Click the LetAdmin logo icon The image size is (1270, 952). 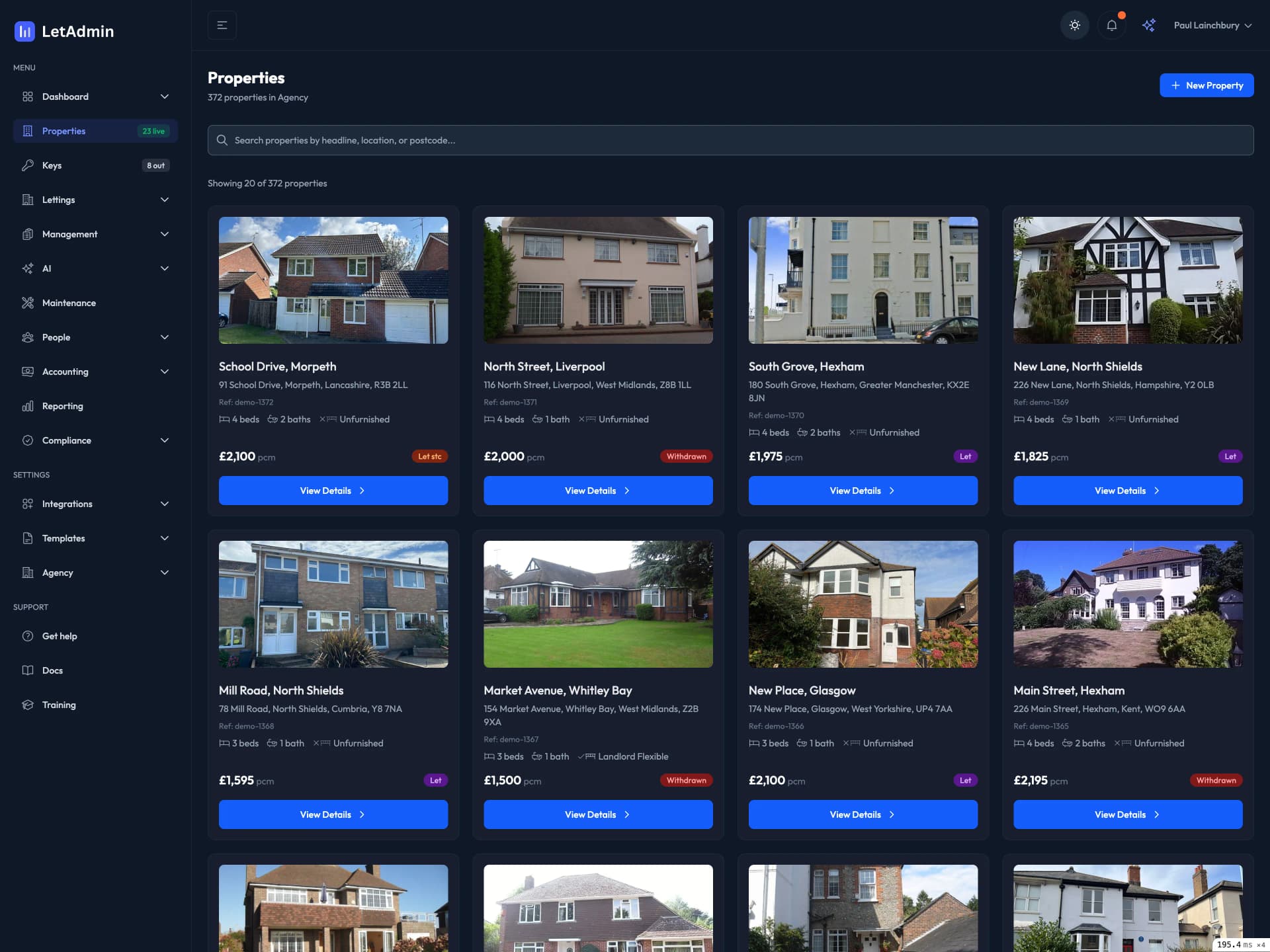pyautogui.click(x=24, y=31)
